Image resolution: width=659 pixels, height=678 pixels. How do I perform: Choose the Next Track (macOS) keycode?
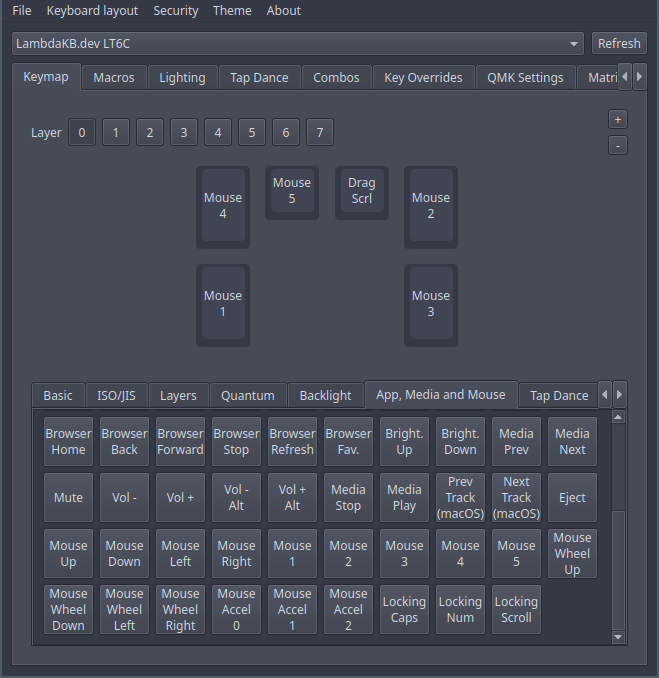[516, 498]
